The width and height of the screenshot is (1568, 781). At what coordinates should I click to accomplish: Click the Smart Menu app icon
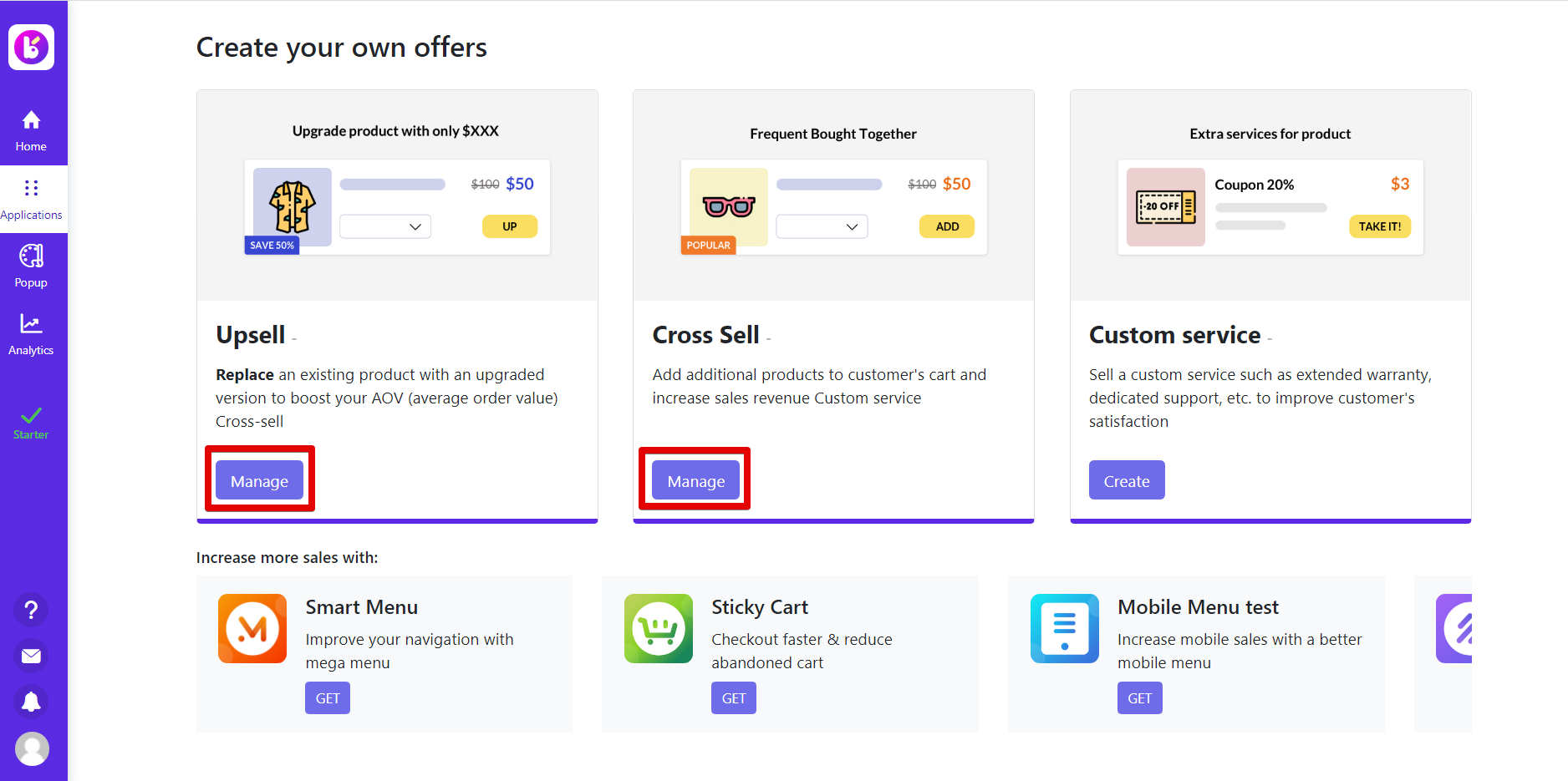pyautogui.click(x=252, y=628)
